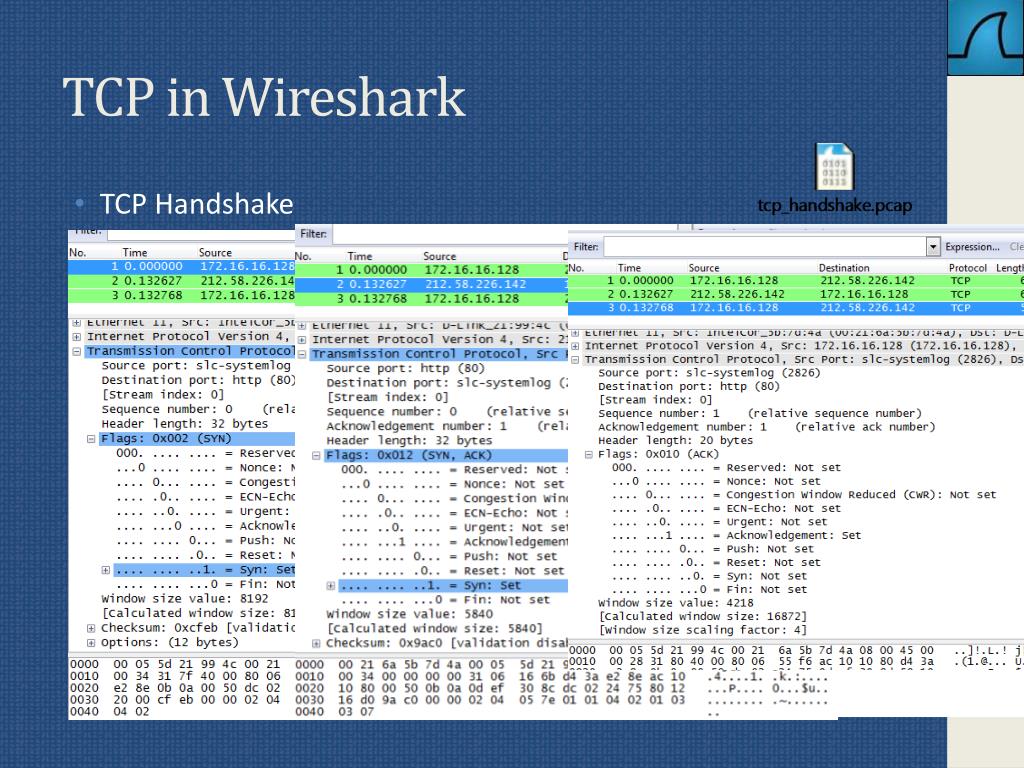This screenshot has height=768, width=1024.
Task: Collapse Transmission Control Protocol in middle window
Action: pos(302,354)
